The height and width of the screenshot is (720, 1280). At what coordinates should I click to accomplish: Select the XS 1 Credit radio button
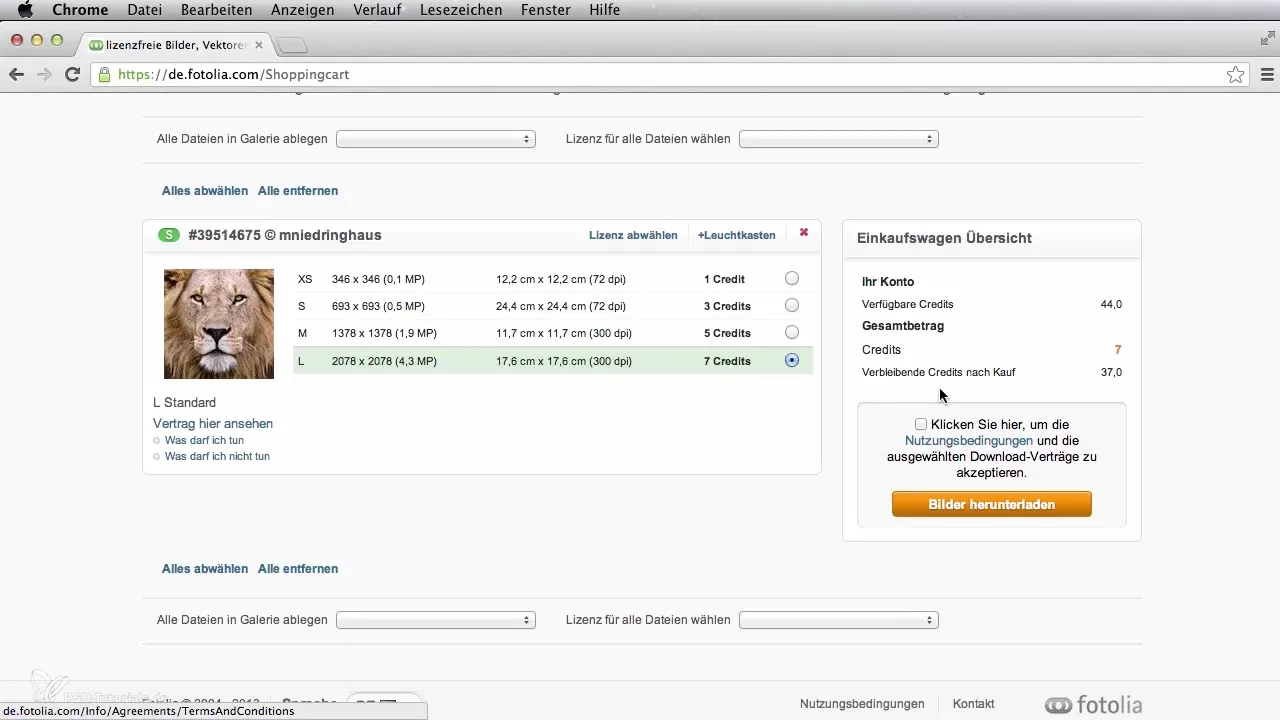(792, 279)
